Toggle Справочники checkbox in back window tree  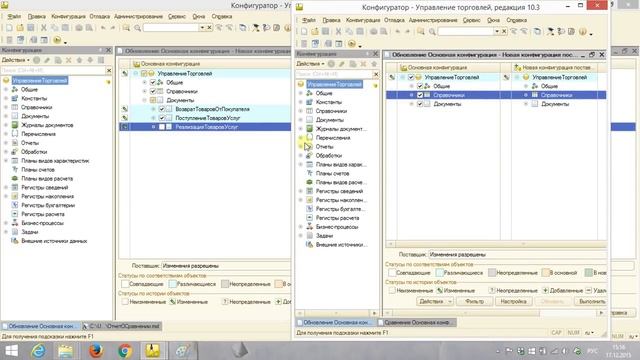pos(153,91)
